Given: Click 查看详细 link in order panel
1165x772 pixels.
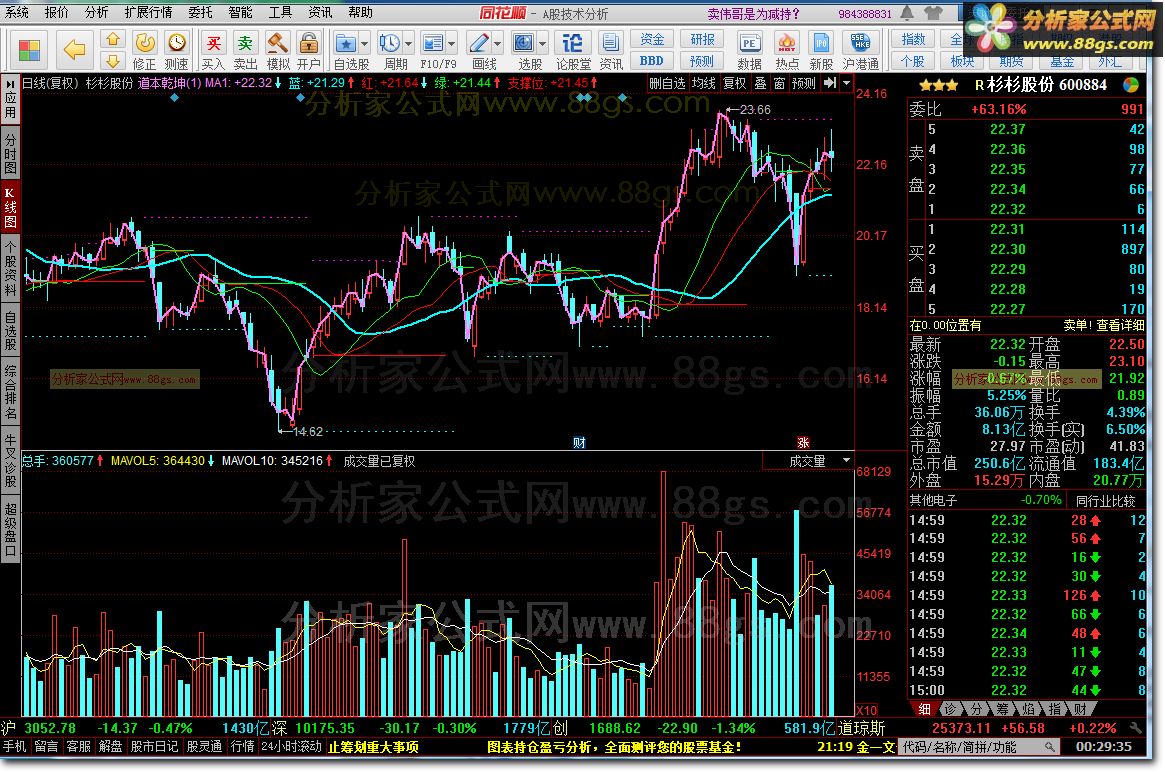Looking at the screenshot, I should pyautogui.click(x=1120, y=325).
